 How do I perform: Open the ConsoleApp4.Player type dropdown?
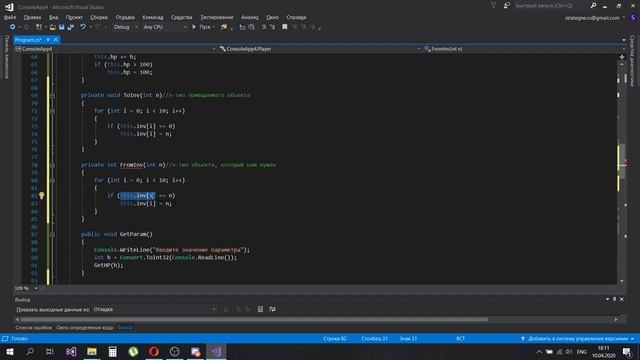tap(320, 49)
